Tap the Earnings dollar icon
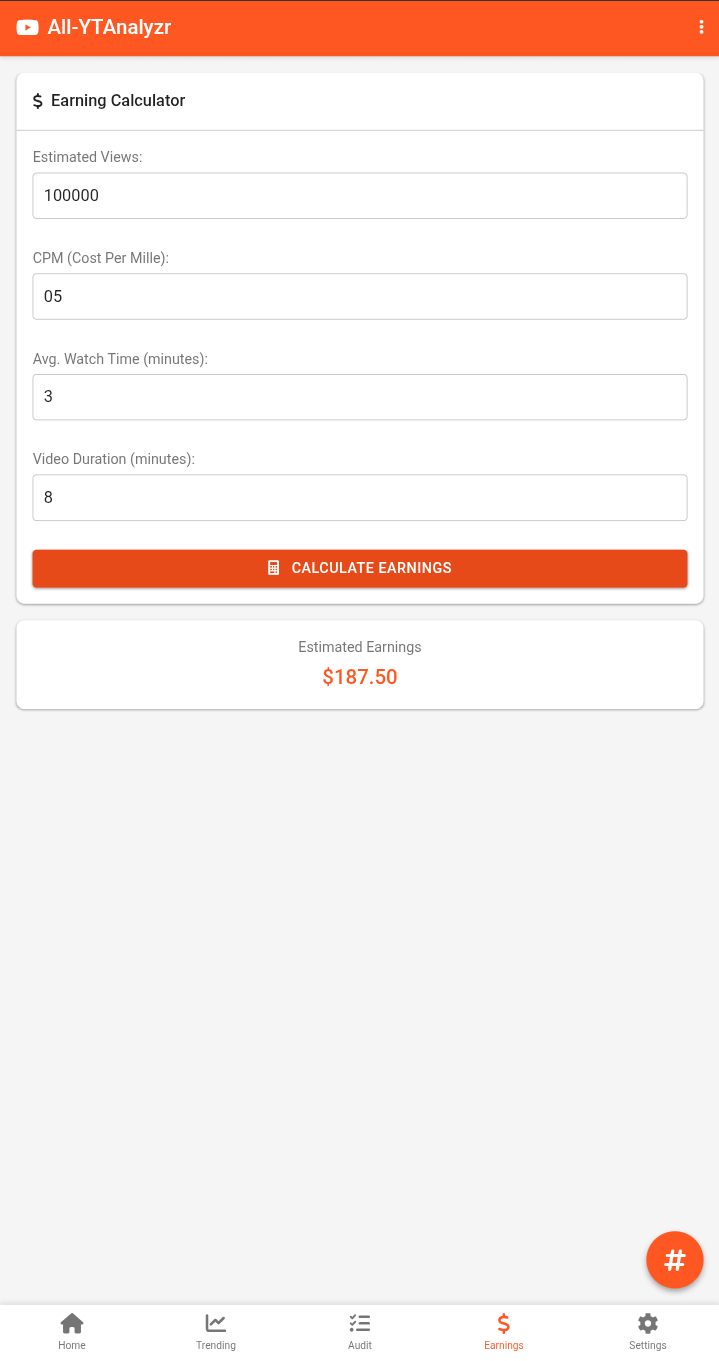This screenshot has width=719, height=1361. 504,1323
